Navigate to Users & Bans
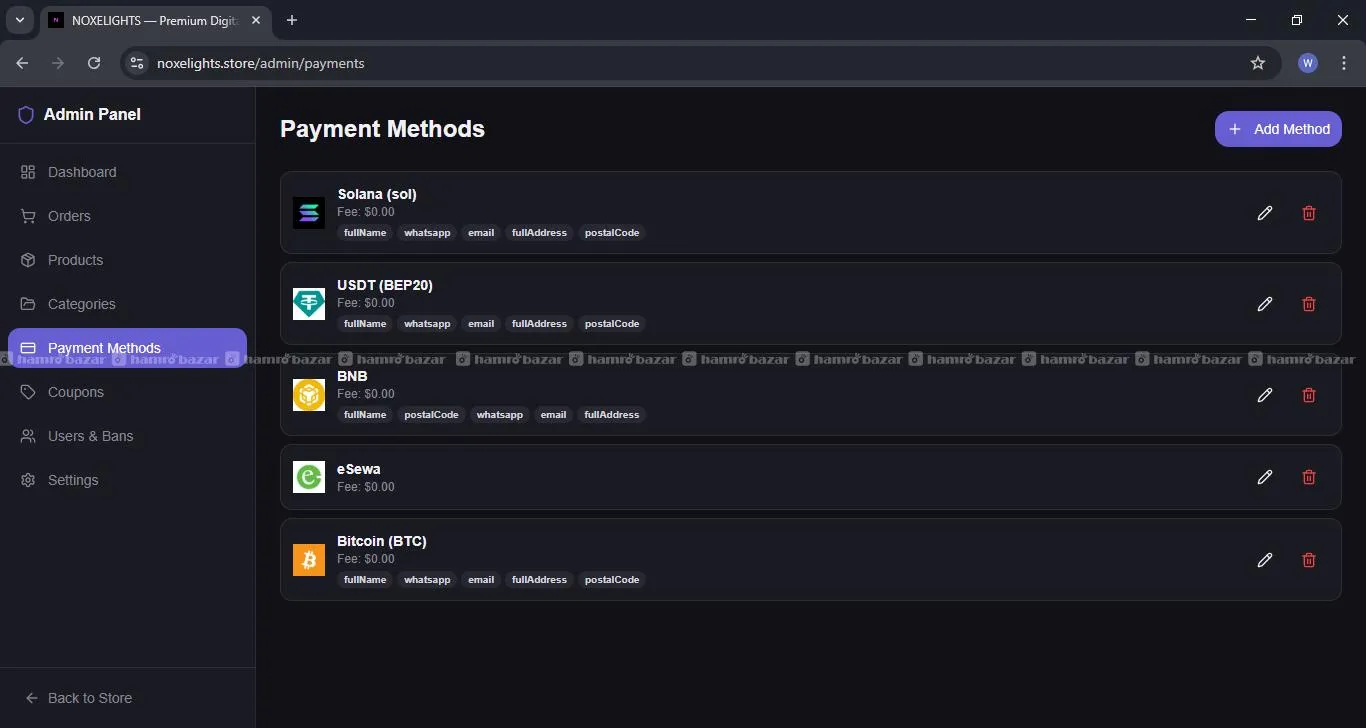 pos(90,436)
